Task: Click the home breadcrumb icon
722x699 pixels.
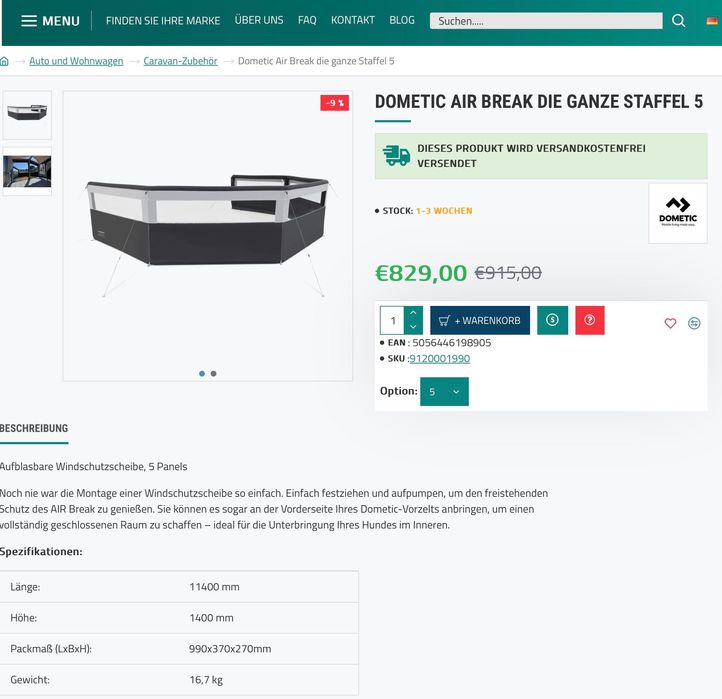Action: tap(5, 62)
